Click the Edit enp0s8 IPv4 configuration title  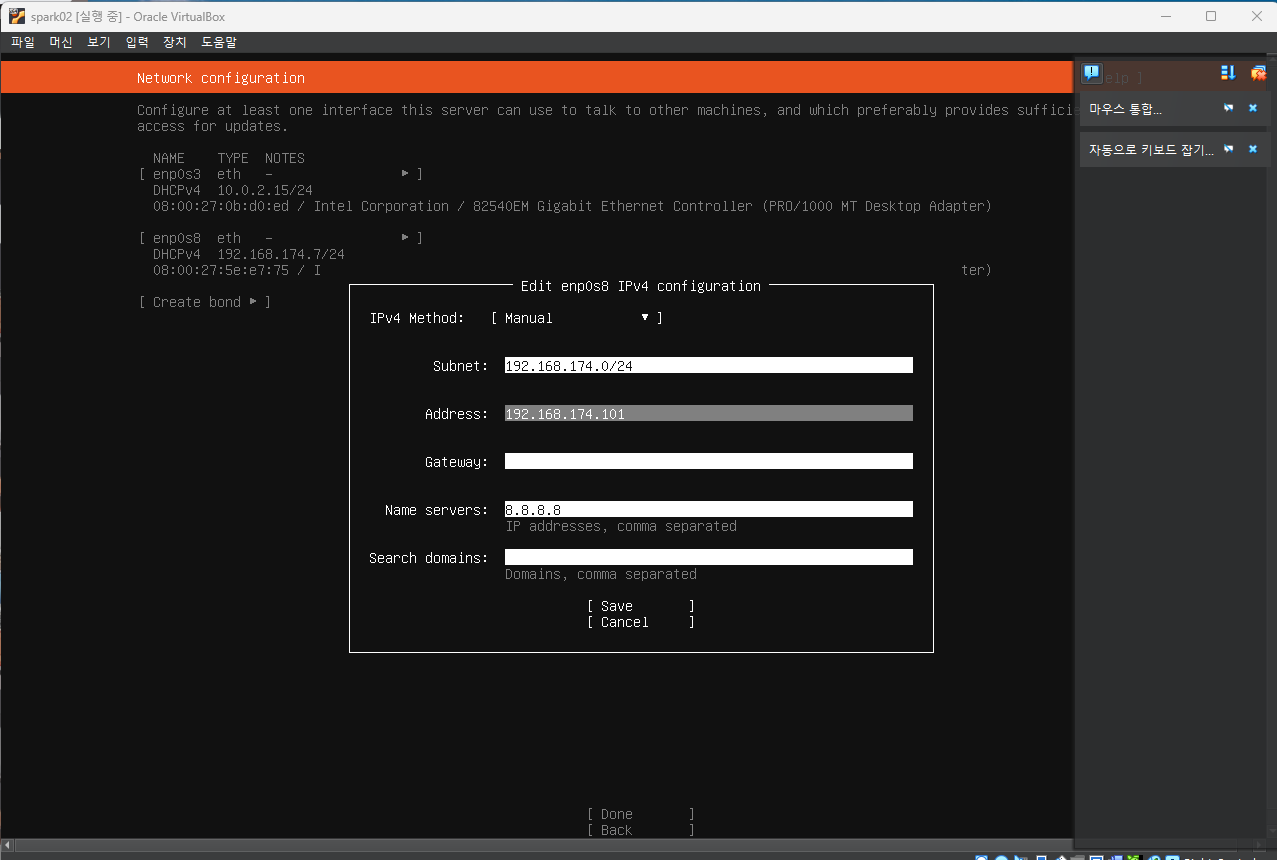[x=641, y=286]
